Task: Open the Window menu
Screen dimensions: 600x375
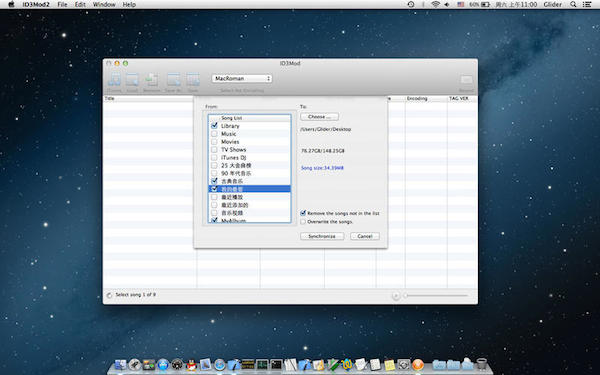Action: tap(104, 5)
